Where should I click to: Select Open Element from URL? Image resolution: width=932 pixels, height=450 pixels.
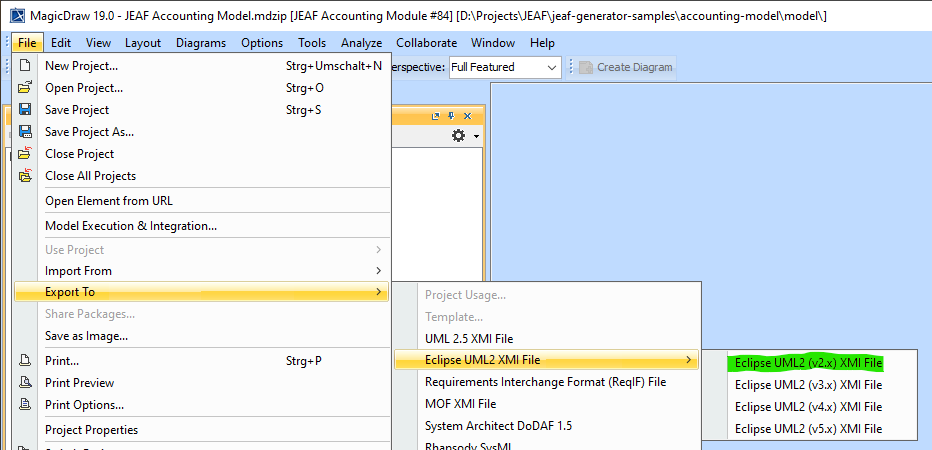point(201,201)
